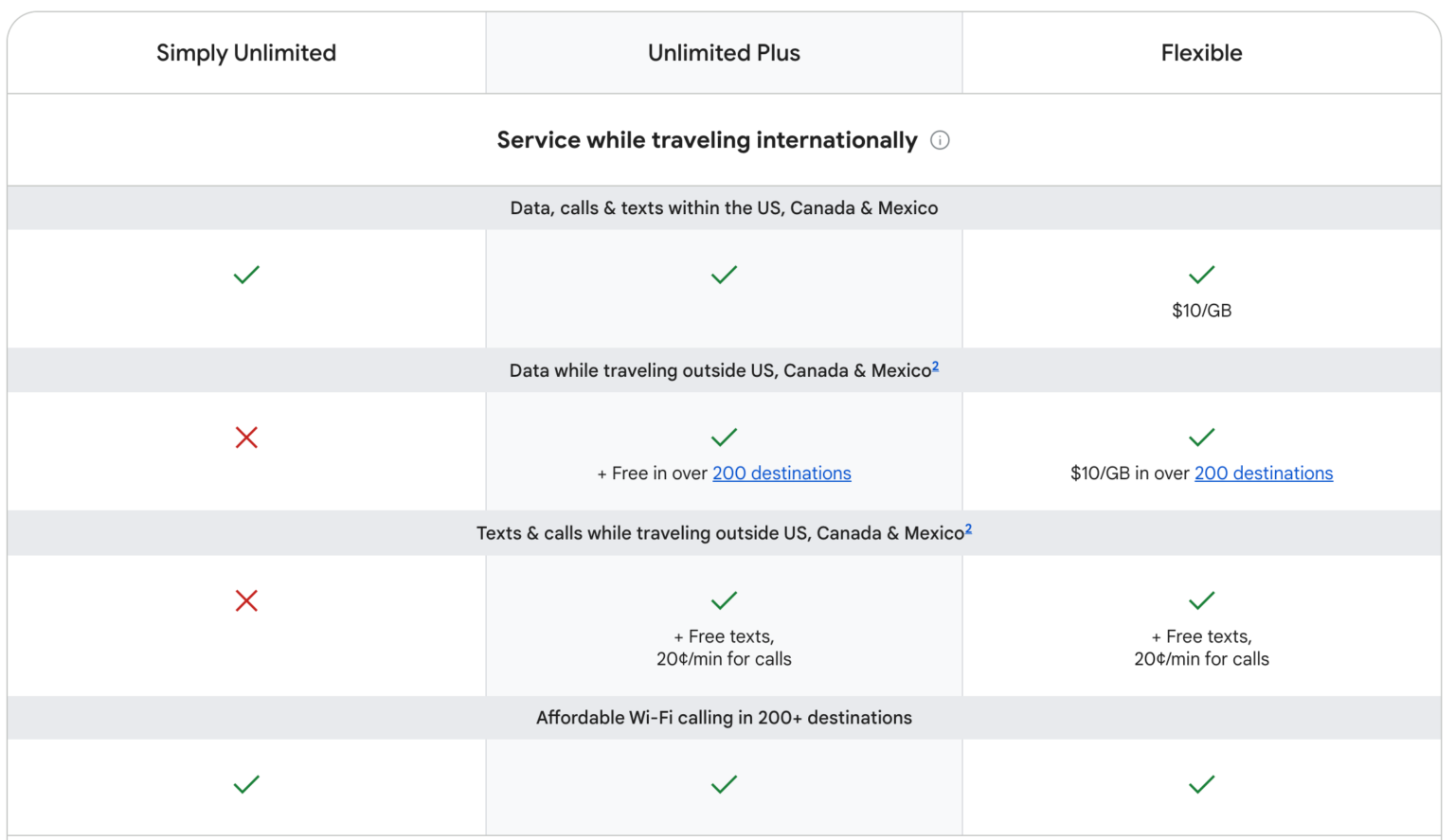The width and height of the screenshot is (1455, 840).
Task: Click the Affordable Wi-Fi calling section heading
Action: pyautogui.click(x=723, y=718)
